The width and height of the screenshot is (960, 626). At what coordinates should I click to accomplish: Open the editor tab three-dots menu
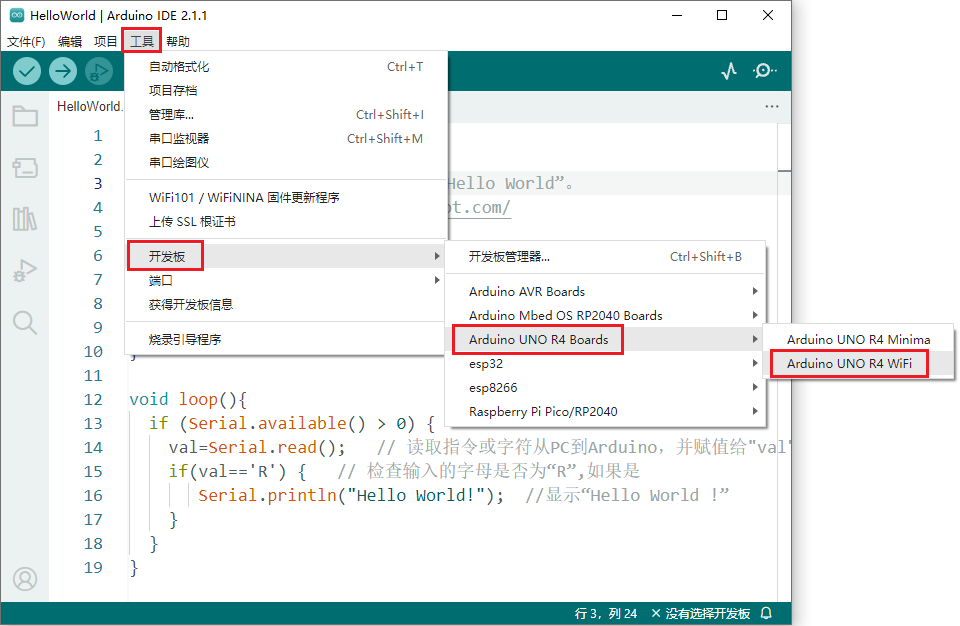pos(771,107)
